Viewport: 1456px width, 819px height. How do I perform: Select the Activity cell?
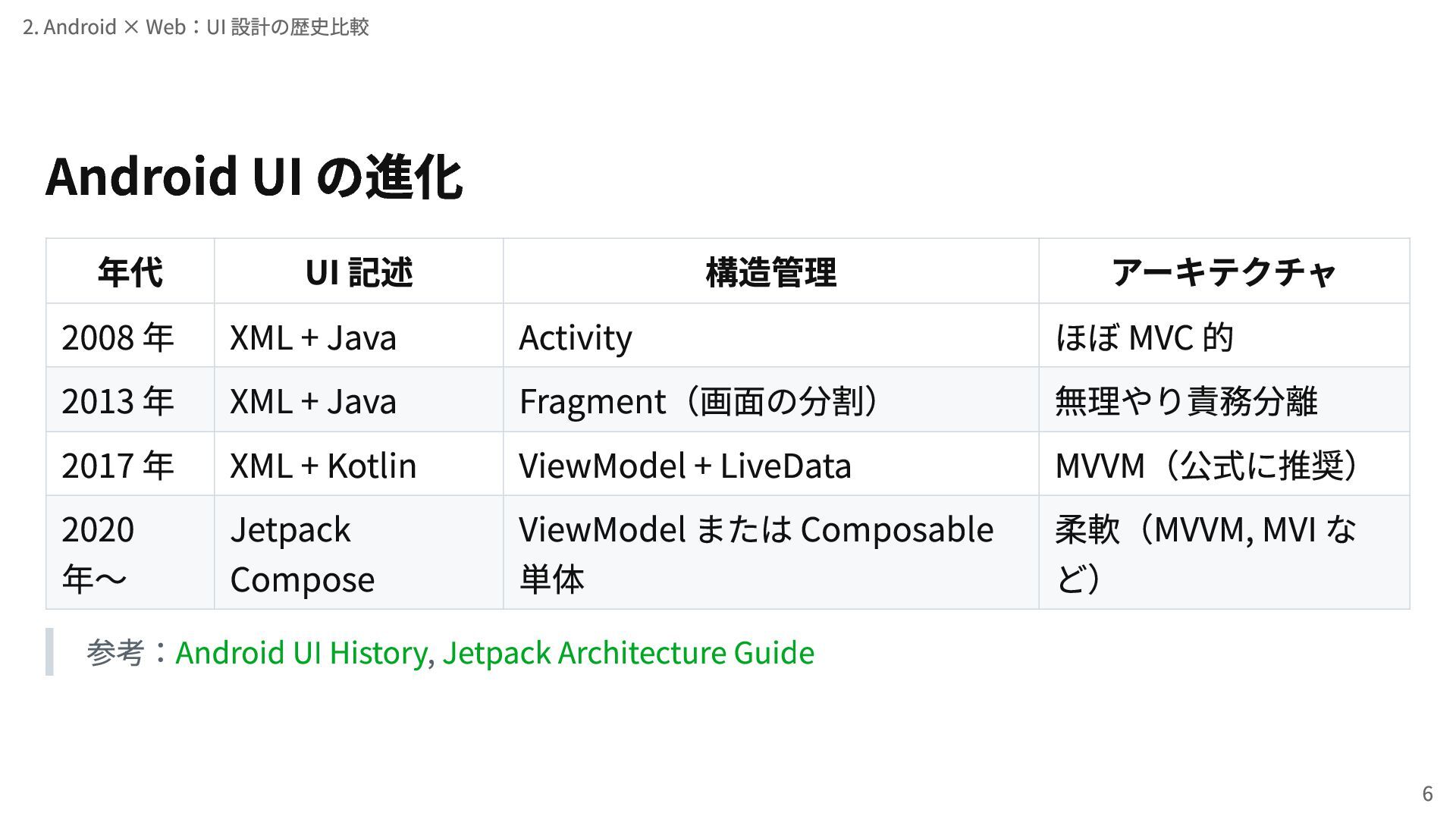(575, 337)
